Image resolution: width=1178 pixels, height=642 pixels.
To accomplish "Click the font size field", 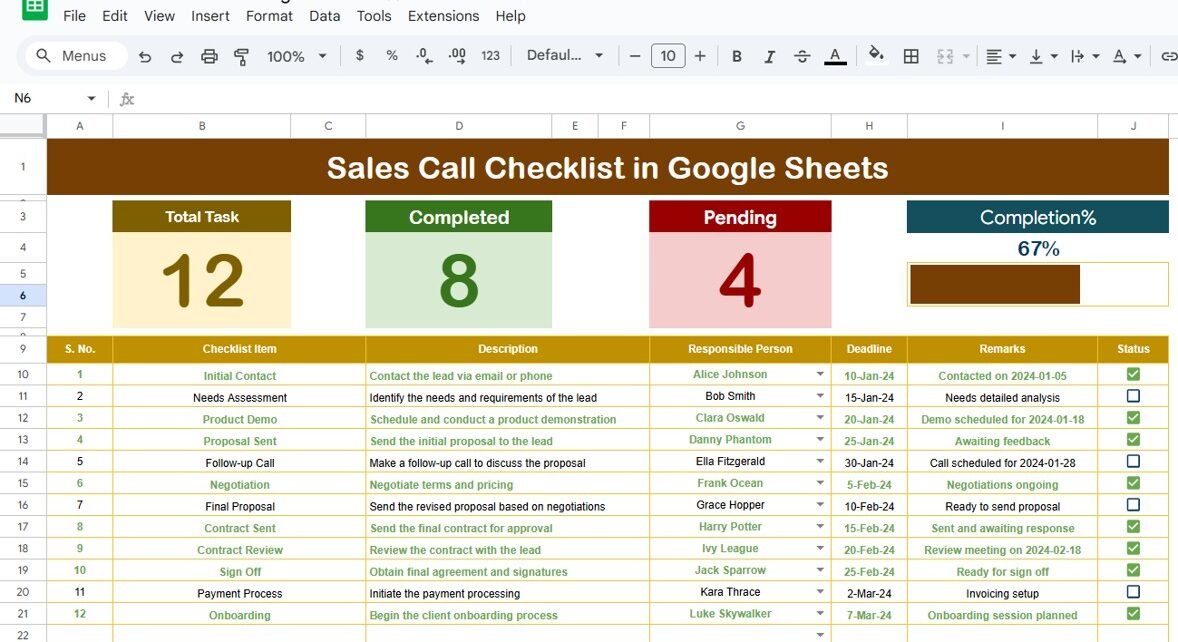I will click(x=668, y=56).
